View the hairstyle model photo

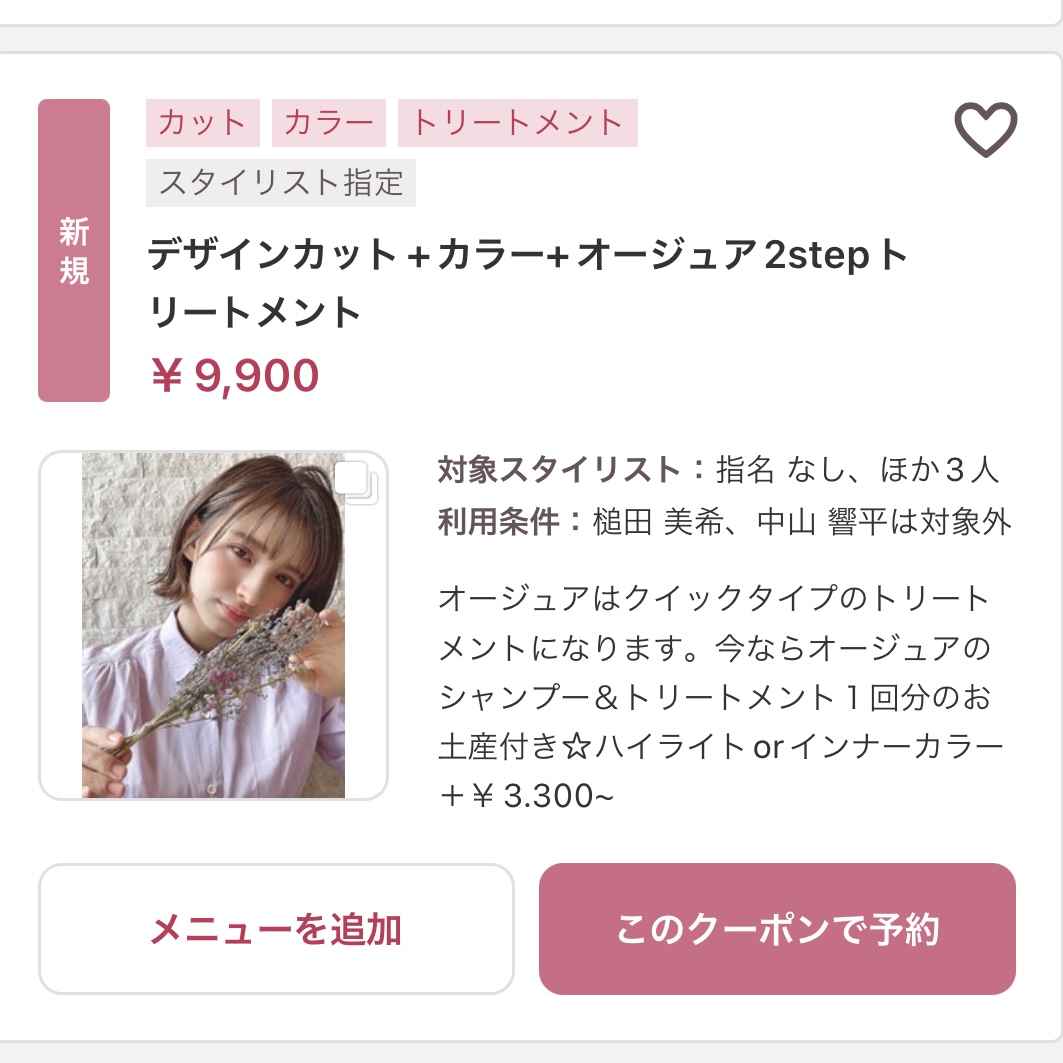[213, 625]
